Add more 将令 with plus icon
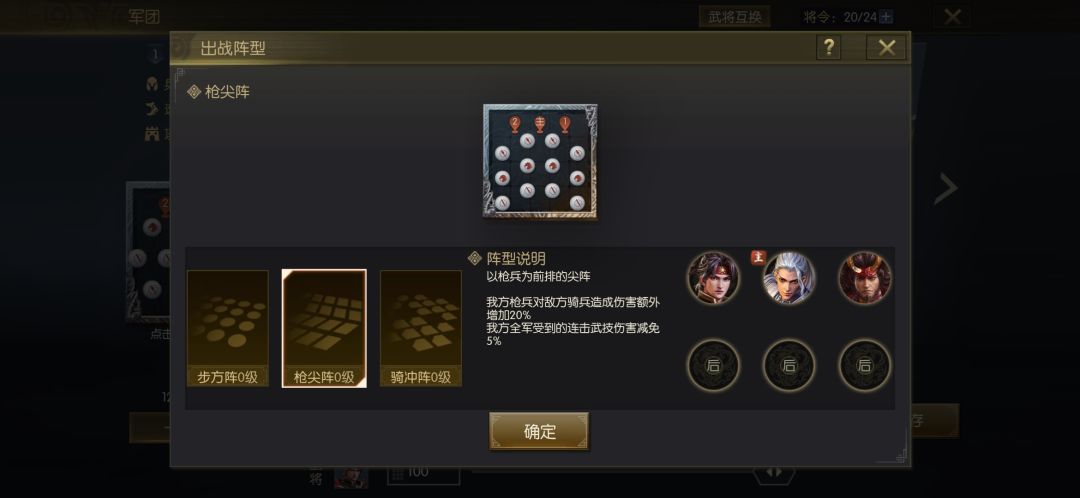This screenshot has height=498, width=1080. click(x=886, y=17)
